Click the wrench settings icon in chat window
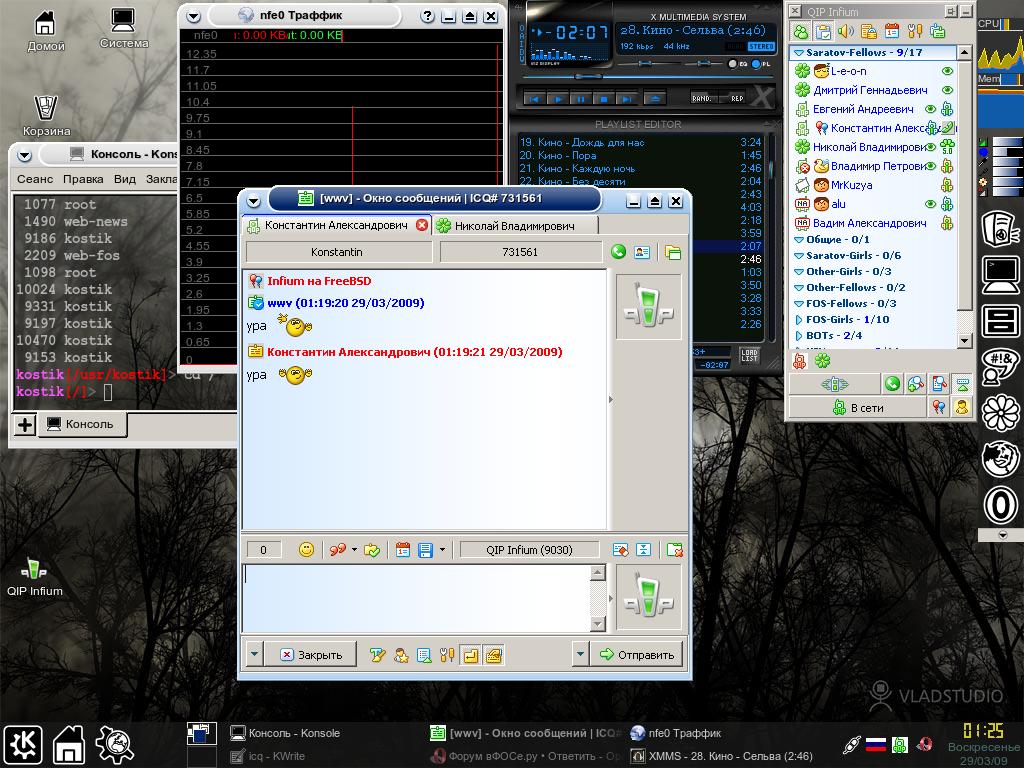This screenshot has height=768, width=1024. click(x=446, y=655)
